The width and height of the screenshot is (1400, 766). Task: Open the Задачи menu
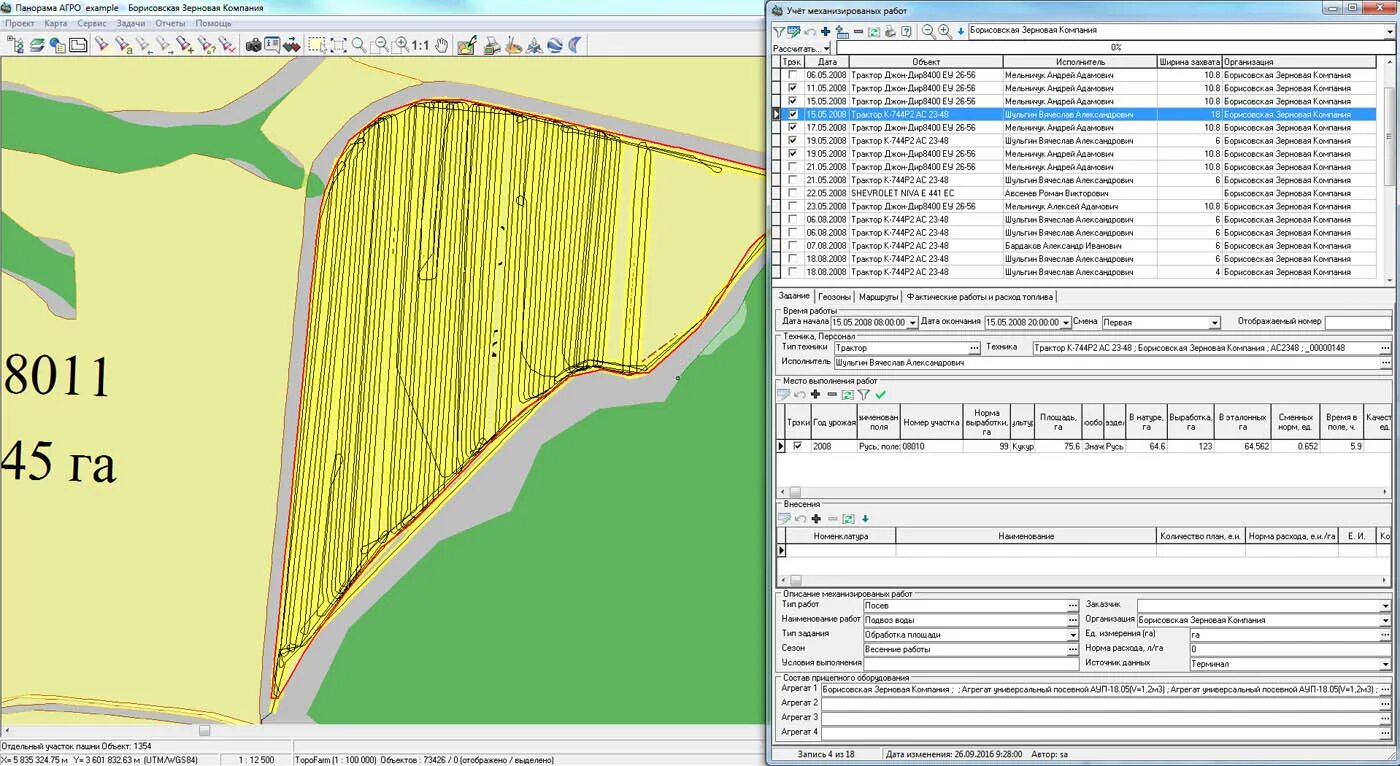pos(130,22)
